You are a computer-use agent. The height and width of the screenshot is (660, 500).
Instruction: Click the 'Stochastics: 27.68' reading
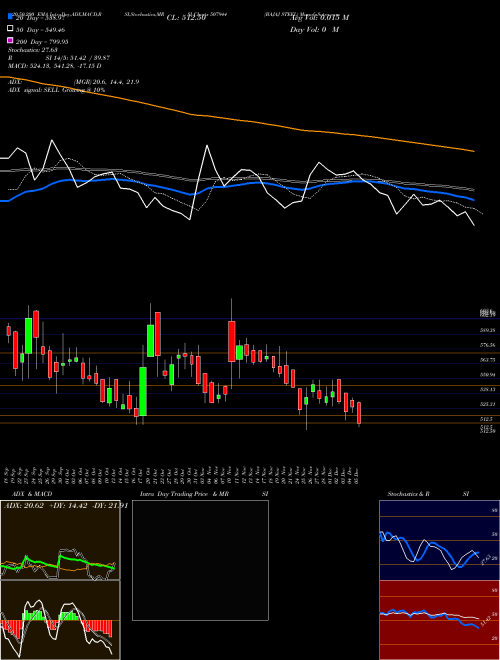[x=33, y=50]
